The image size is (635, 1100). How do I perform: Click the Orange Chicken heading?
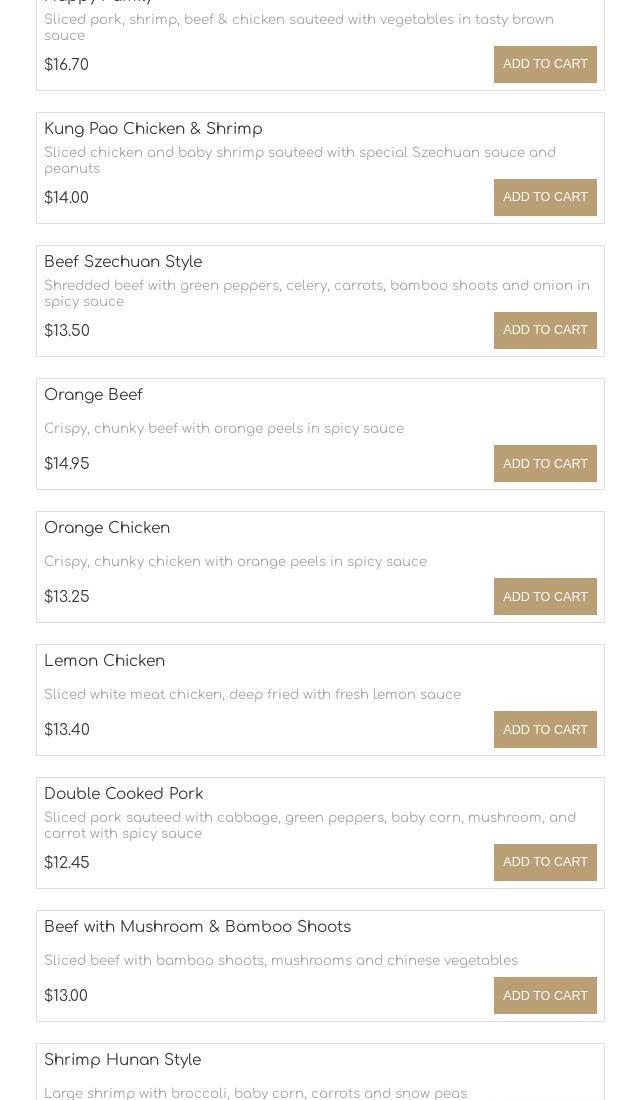[107, 528]
